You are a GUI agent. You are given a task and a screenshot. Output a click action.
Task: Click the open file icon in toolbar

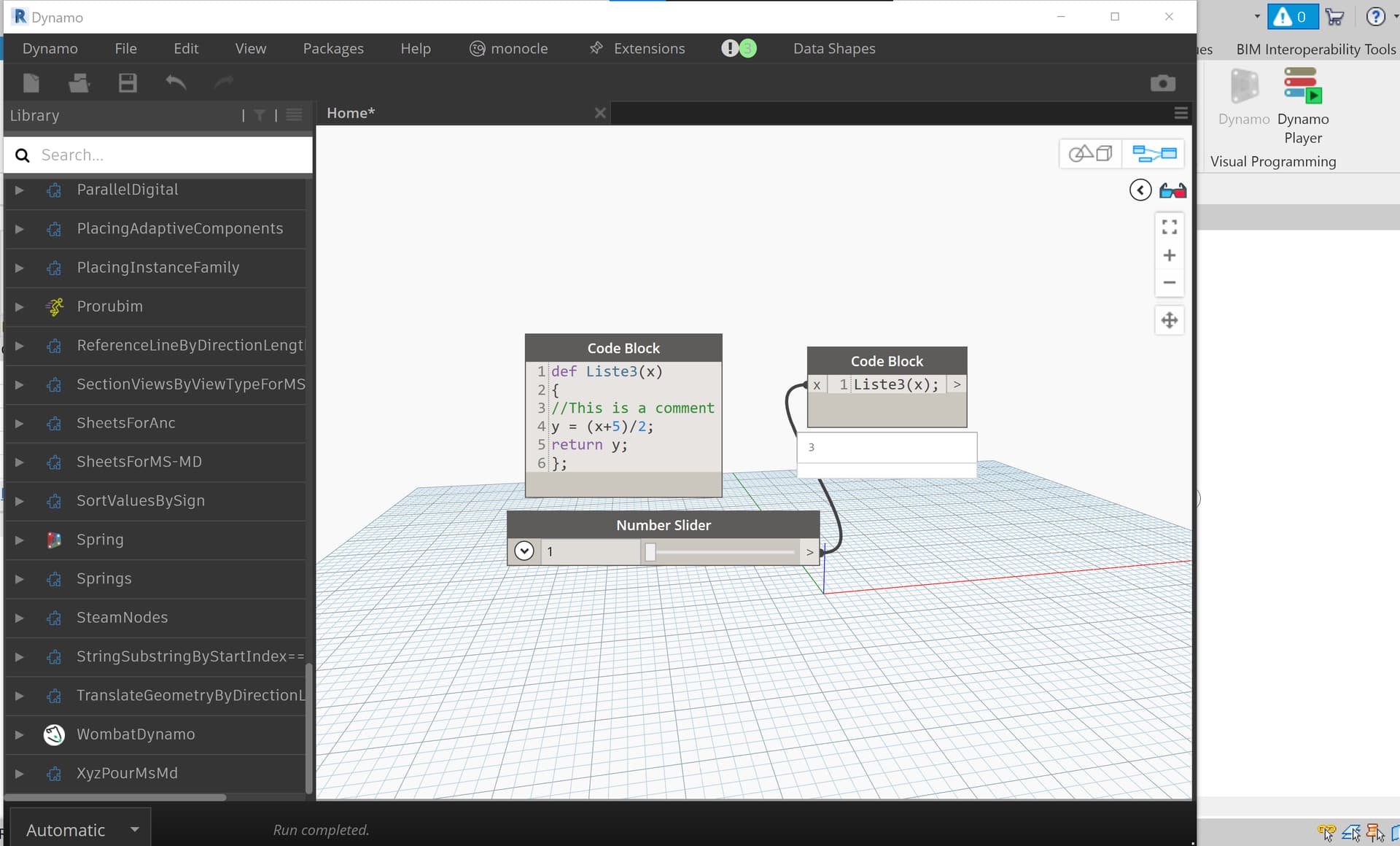(x=79, y=83)
